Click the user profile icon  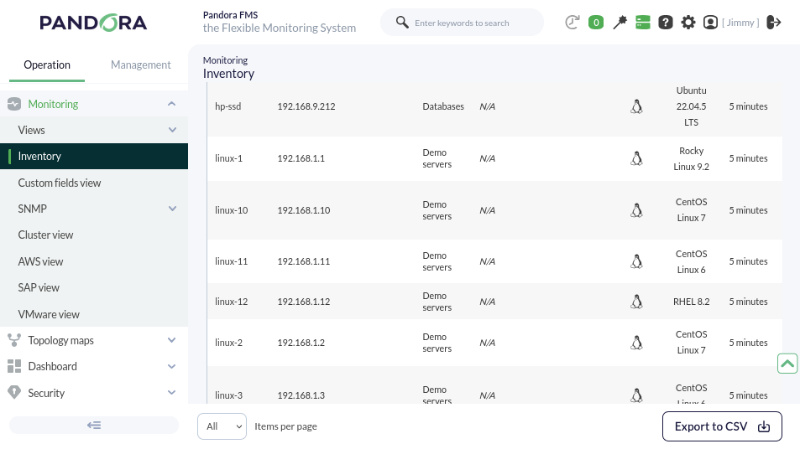pyautogui.click(x=710, y=22)
